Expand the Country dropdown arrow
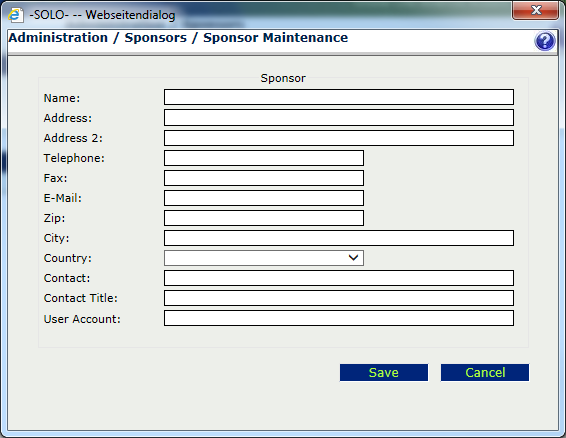 (353, 258)
